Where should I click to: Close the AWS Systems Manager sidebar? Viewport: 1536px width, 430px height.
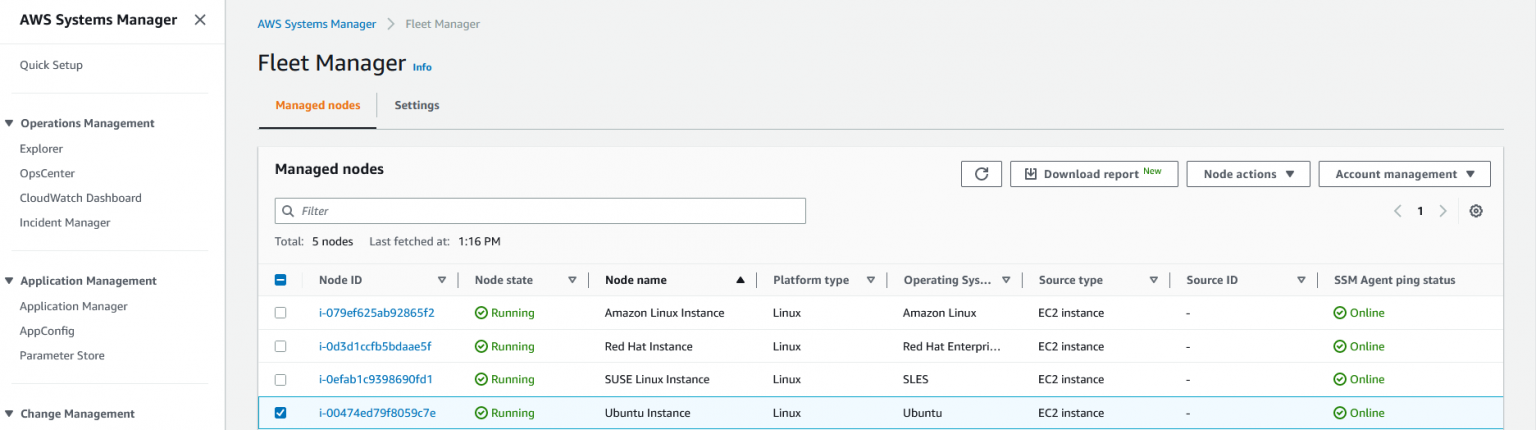coord(200,20)
